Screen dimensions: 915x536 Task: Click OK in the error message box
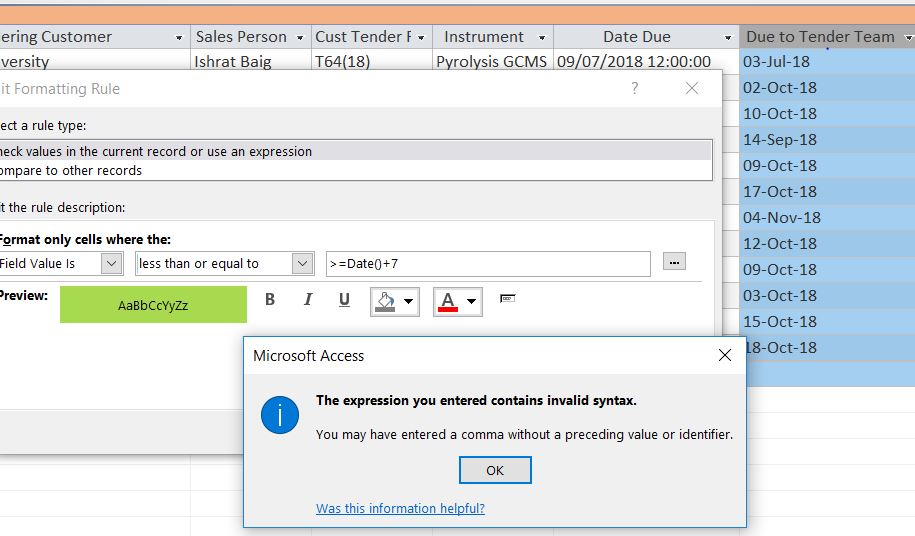[x=495, y=470]
